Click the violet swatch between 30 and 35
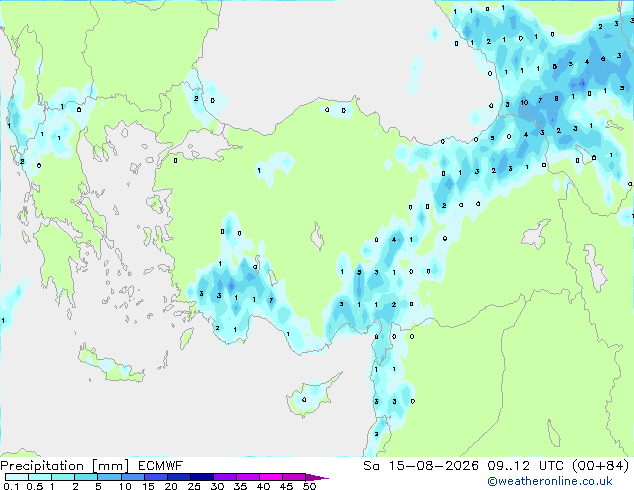 click(x=224, y=477)
